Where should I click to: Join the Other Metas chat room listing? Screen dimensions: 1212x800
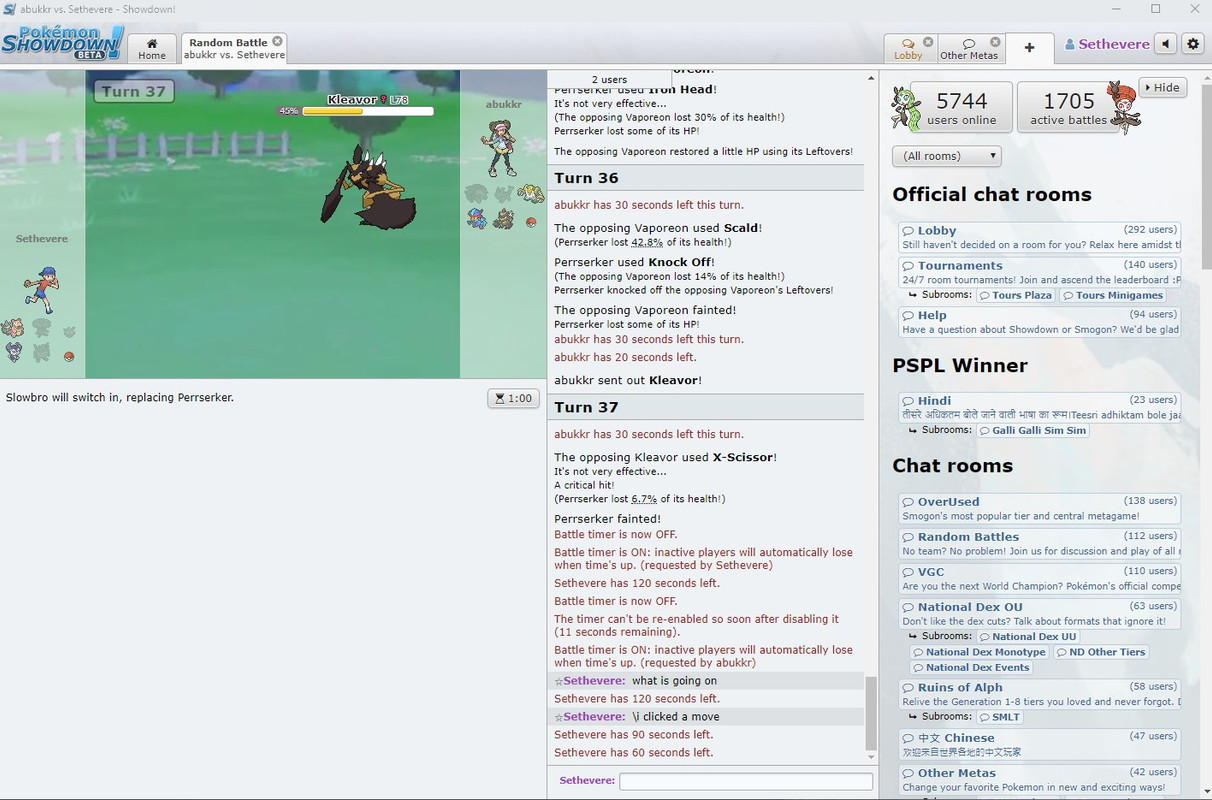pos(1039,779)
